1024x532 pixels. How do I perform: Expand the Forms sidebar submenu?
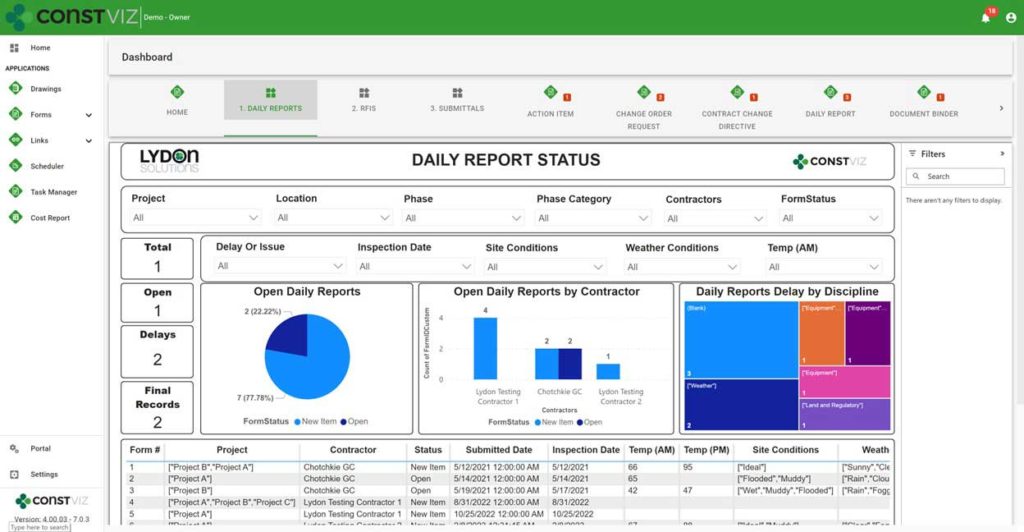coord(88,115)
